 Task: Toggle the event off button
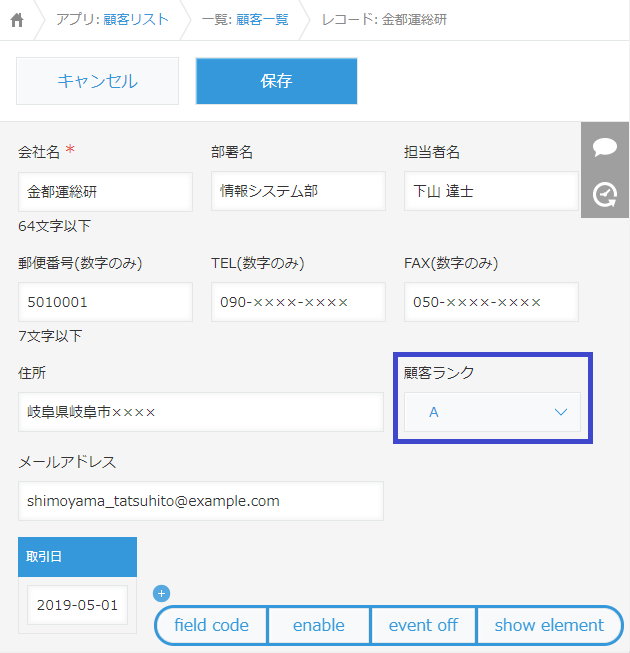423,625
